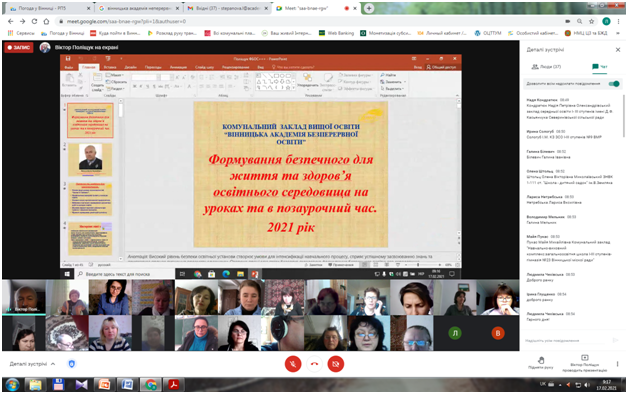This screenshot has height=394, width=628.
Task: Open the Windows Start orb
Action: pos(12,385)
